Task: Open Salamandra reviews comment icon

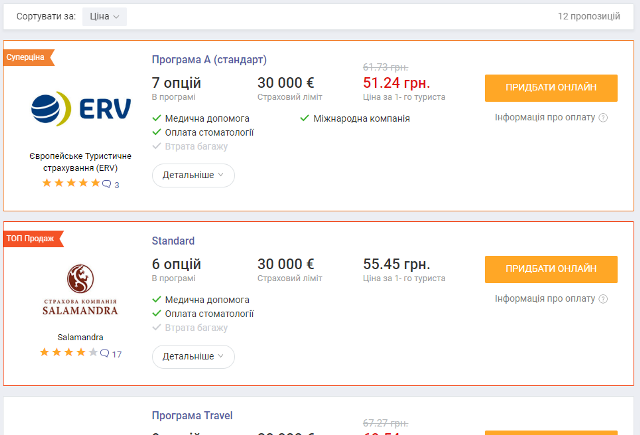Action: (104, 353)
